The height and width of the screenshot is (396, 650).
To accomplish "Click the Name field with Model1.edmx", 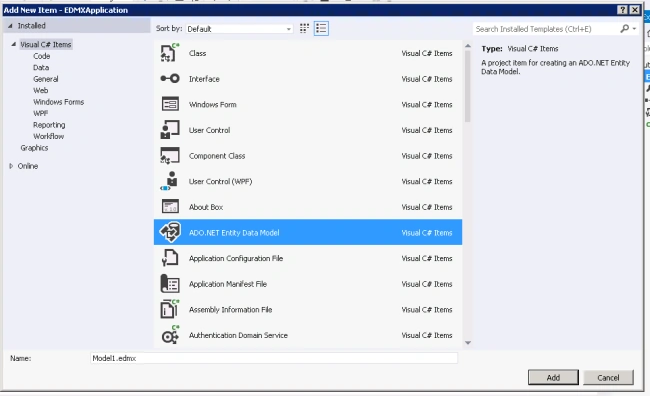I will pyautogui.click(x=274, y=358).
